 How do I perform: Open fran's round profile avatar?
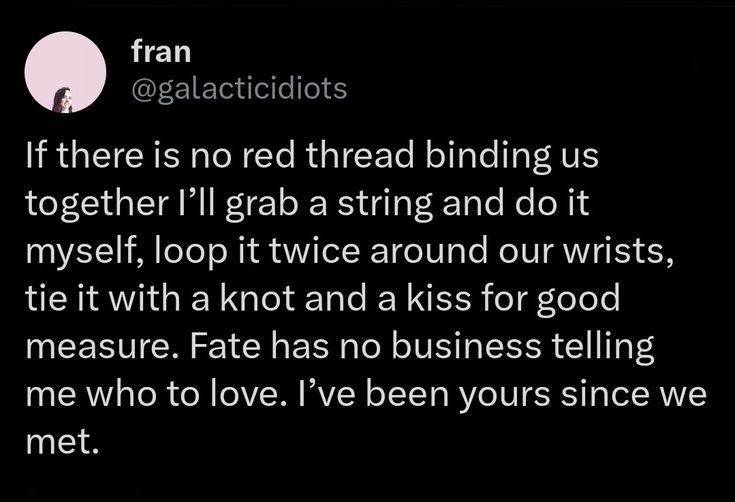65,72
